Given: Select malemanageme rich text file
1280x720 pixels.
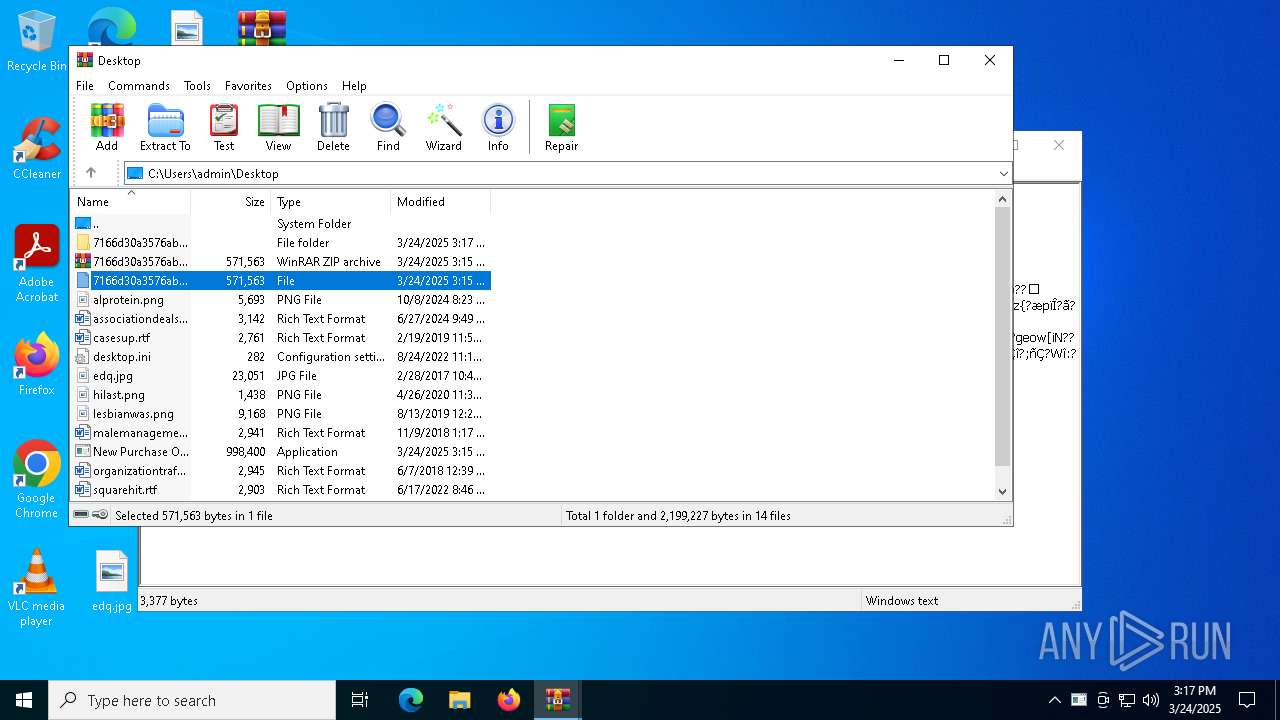Looking at the screenshot, I should (x=281, y=433).
